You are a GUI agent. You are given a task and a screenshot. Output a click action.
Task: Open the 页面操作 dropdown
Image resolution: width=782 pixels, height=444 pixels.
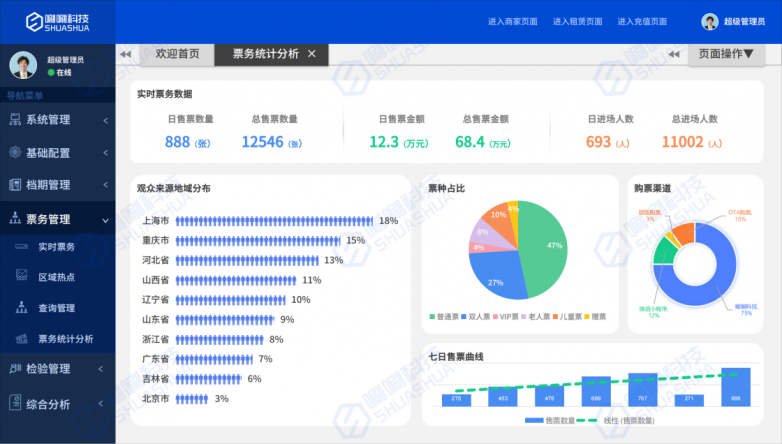726,54
